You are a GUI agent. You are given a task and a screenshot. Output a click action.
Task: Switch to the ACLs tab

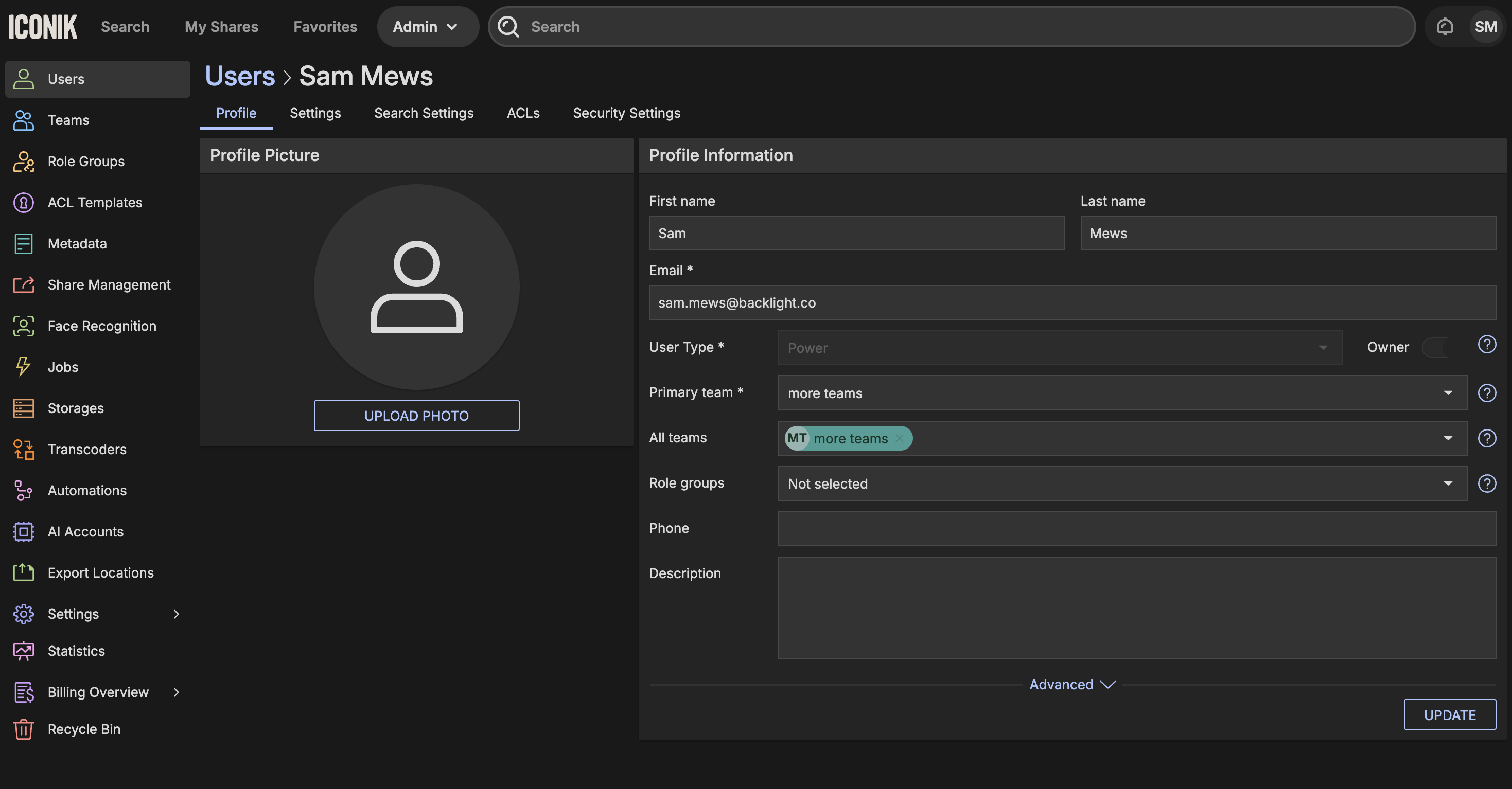click(523, 113)
